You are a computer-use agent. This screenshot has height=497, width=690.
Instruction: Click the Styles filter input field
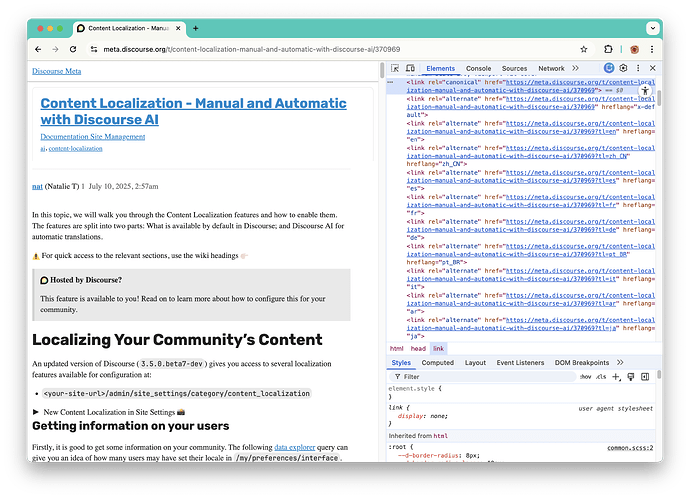click(x=482, y=377)
